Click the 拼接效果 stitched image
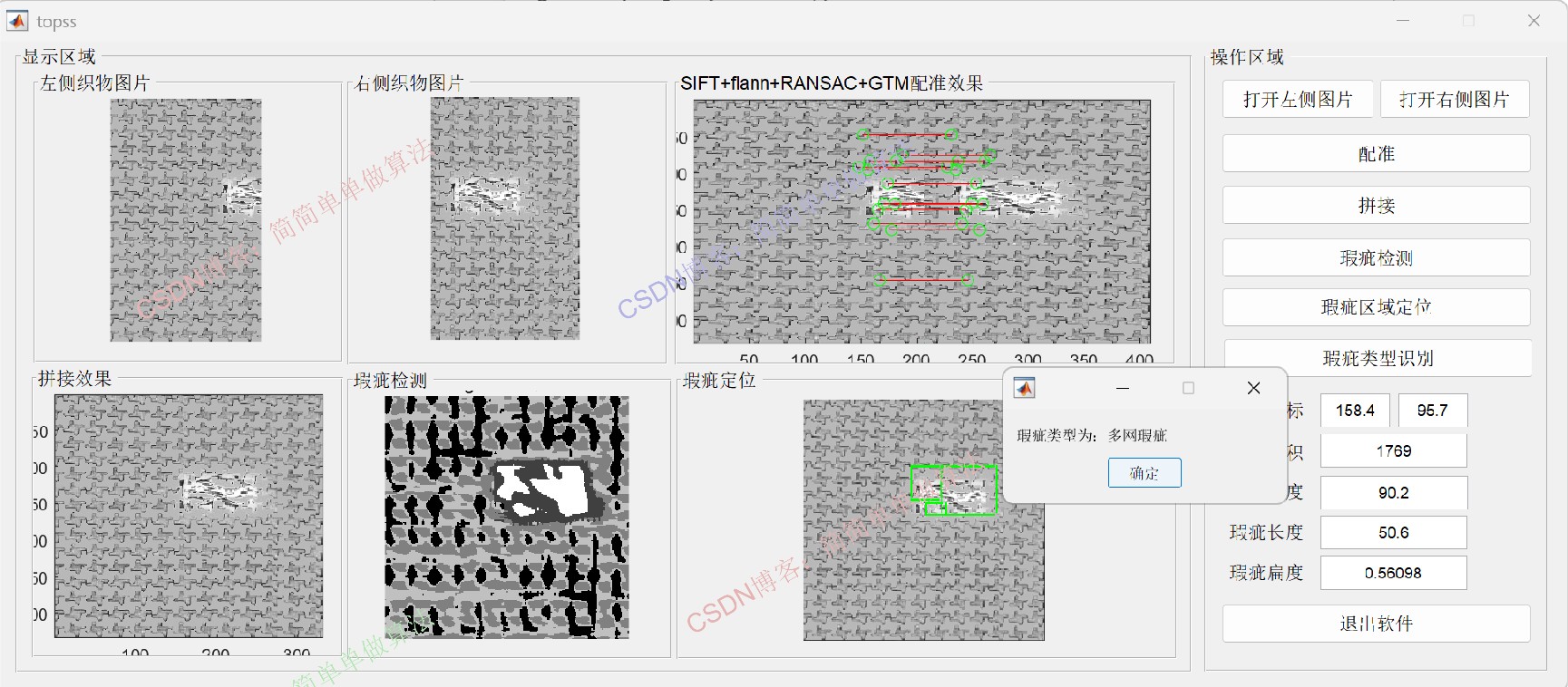Screen dimensions: 1568x687 pyautogui.click(x=189, y=516)
